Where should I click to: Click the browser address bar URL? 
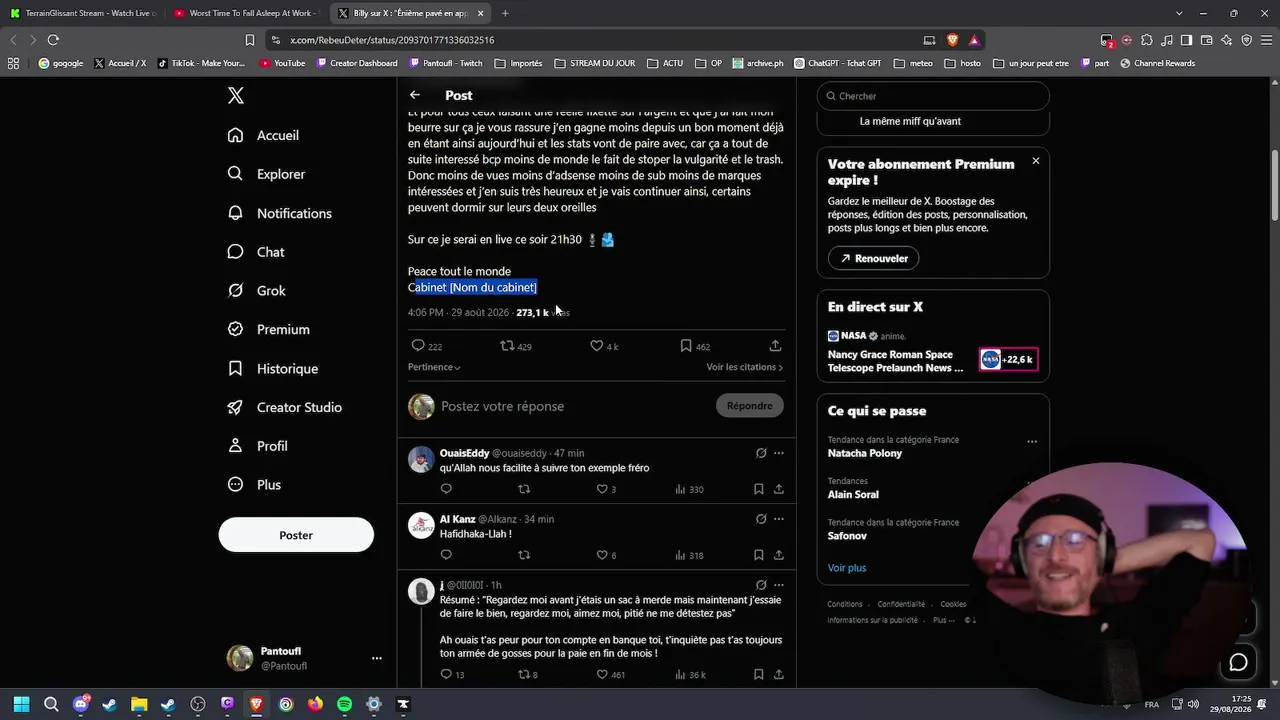pos(392,40)
